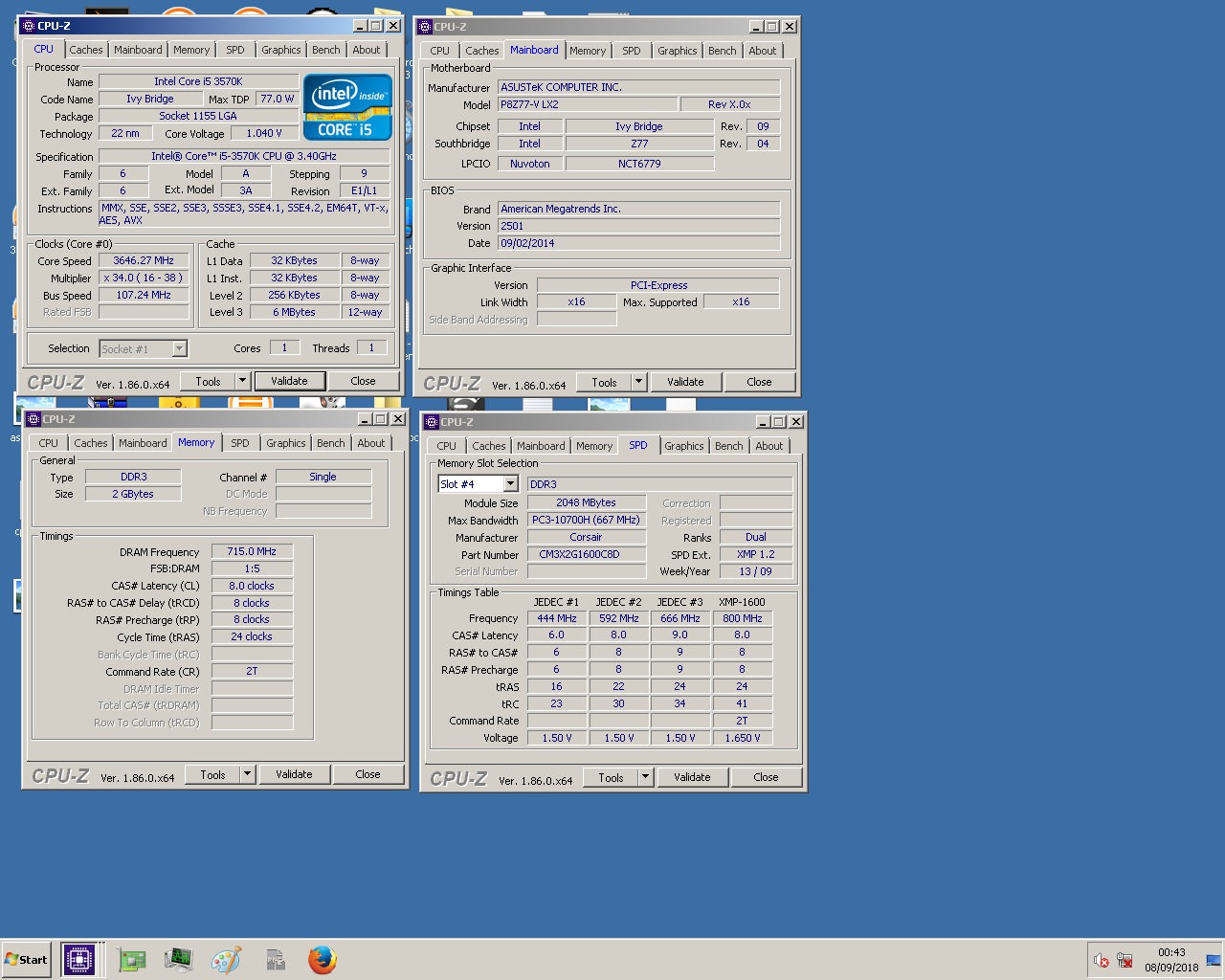Open About tab in Mainboard window
The image size is (1225, 980).
763,51
